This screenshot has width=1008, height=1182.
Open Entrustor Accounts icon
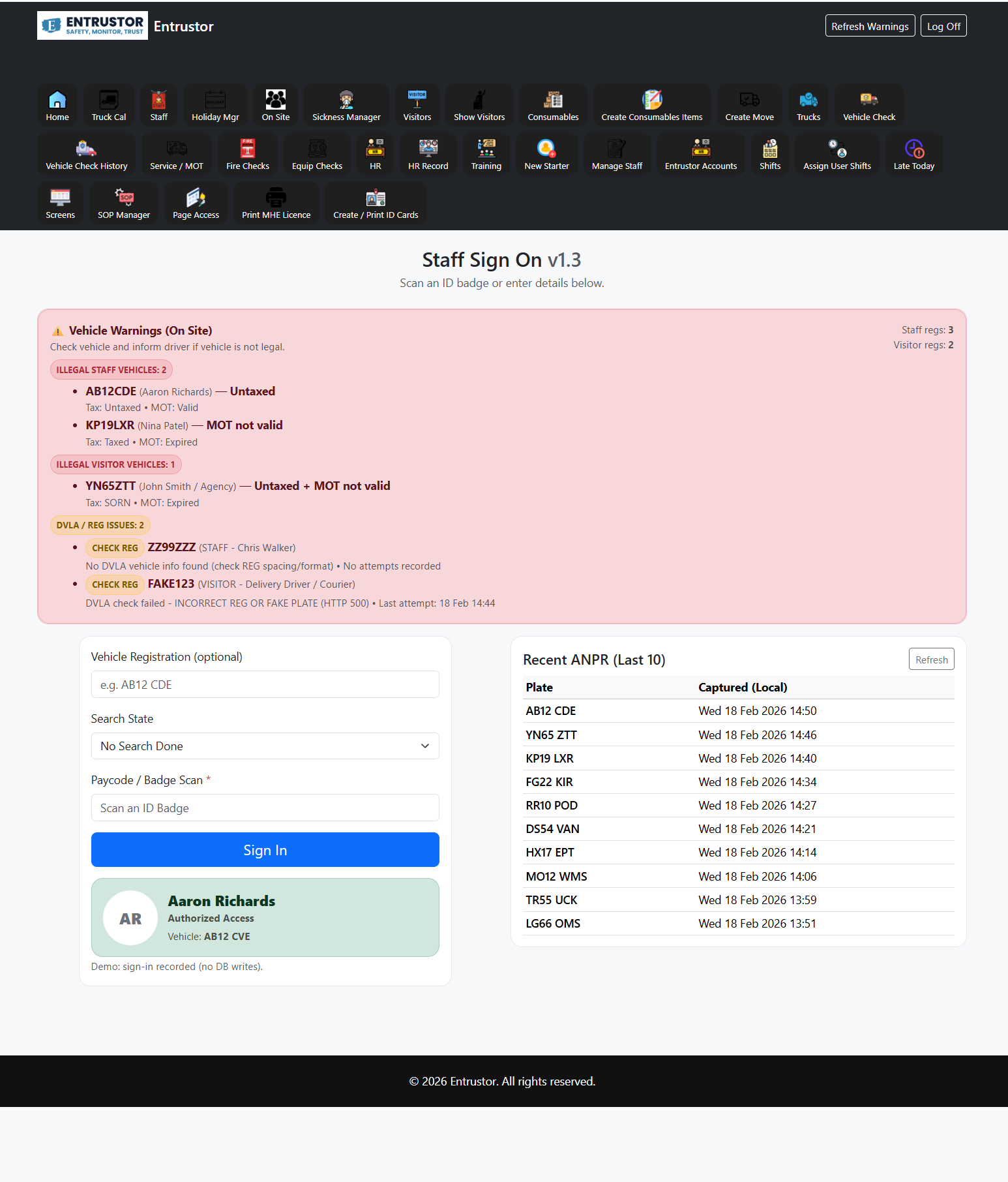(x=701, y=154)
